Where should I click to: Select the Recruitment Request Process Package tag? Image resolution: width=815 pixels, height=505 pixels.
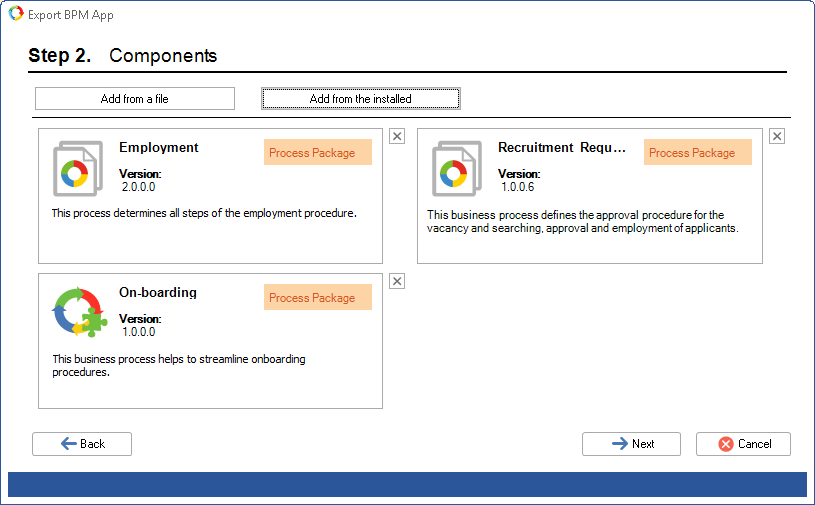698,152
